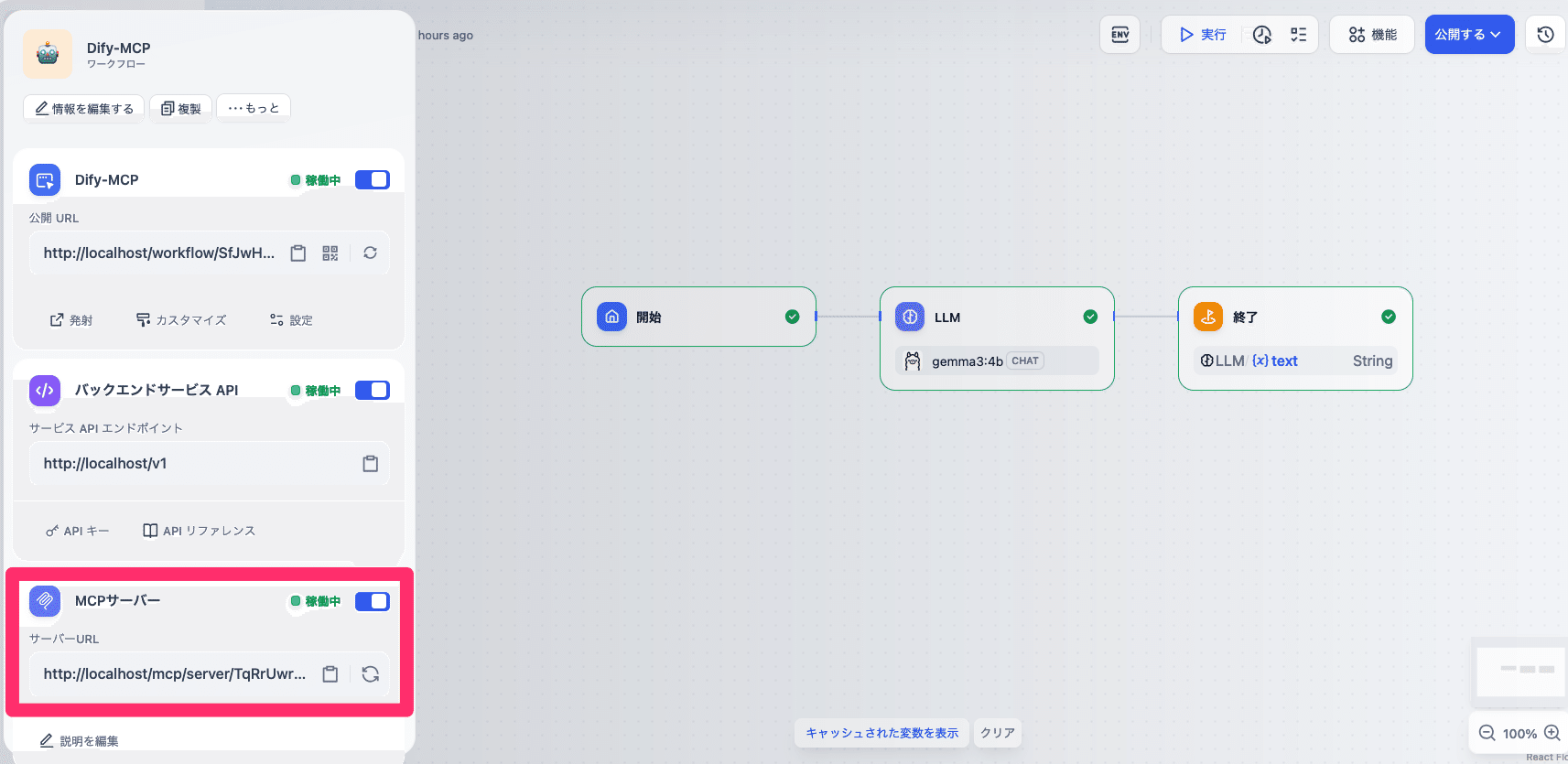Click the http://localhost/v1 endpoint field
Viewport: 1568px width, 764px height.
pyautogui.click(x=210, y=464)
